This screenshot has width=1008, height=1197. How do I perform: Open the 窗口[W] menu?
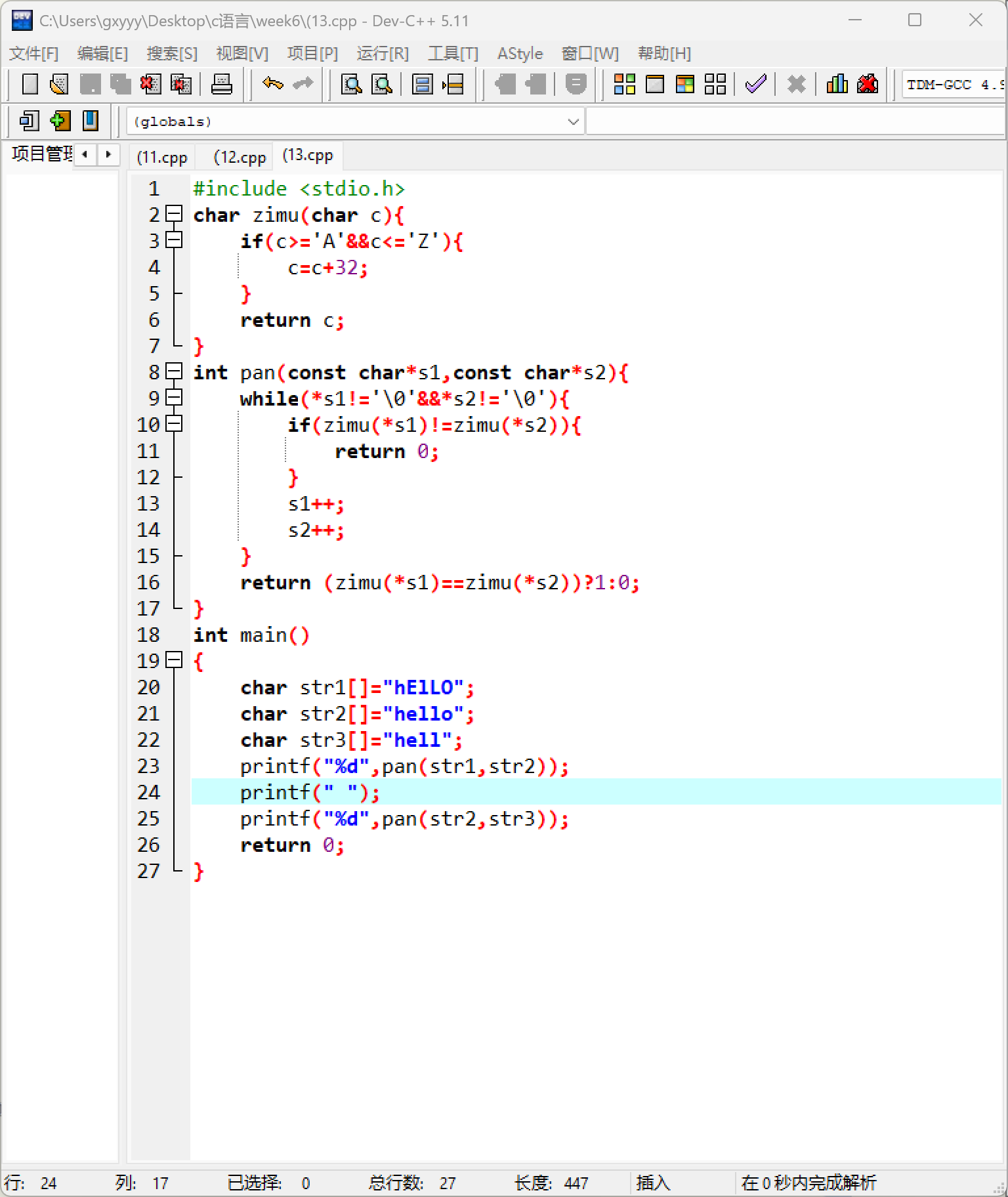click(x=590, y=53)
